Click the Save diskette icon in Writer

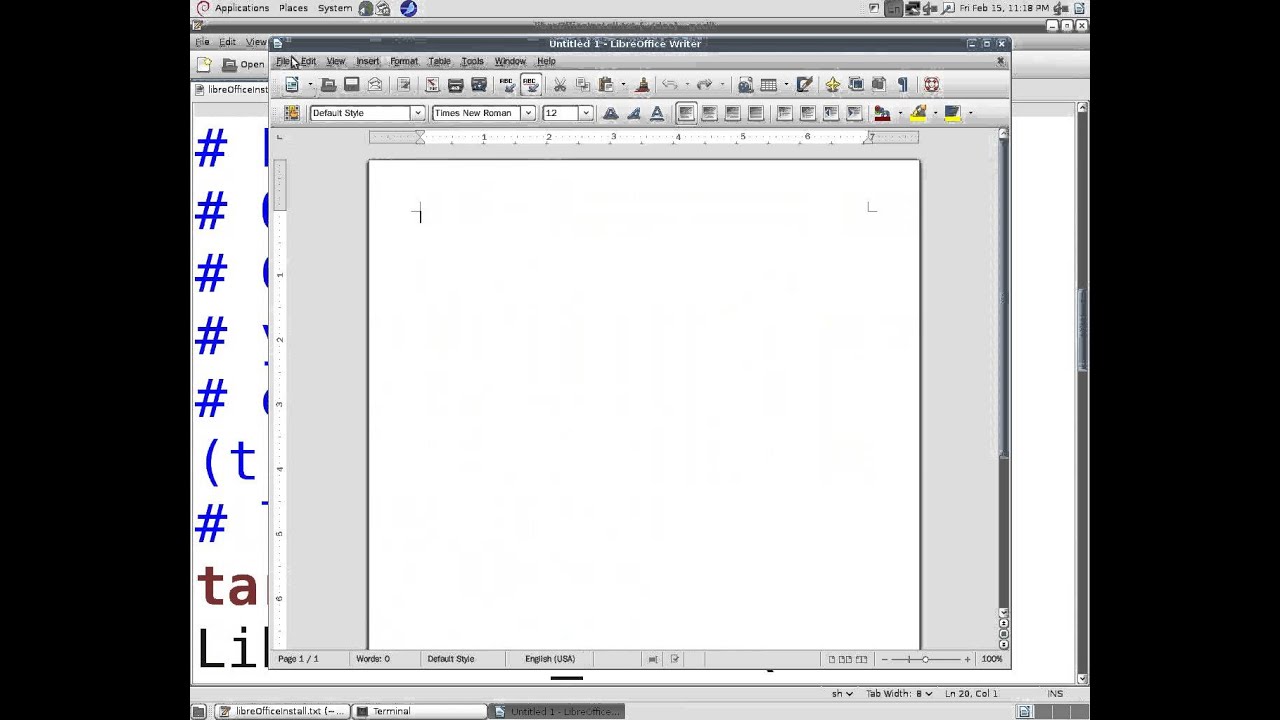[351, 84]
